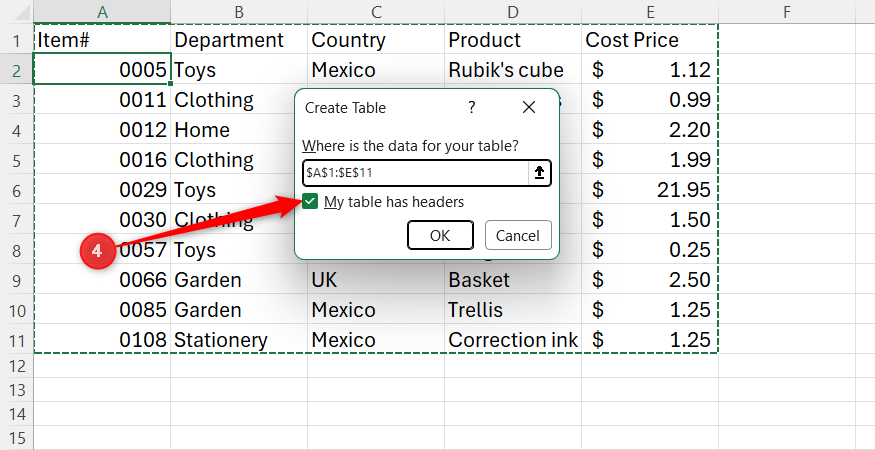Viewport: 875px width, 450px height.
Task: Edit the table data range field
Action: [416, 173]
